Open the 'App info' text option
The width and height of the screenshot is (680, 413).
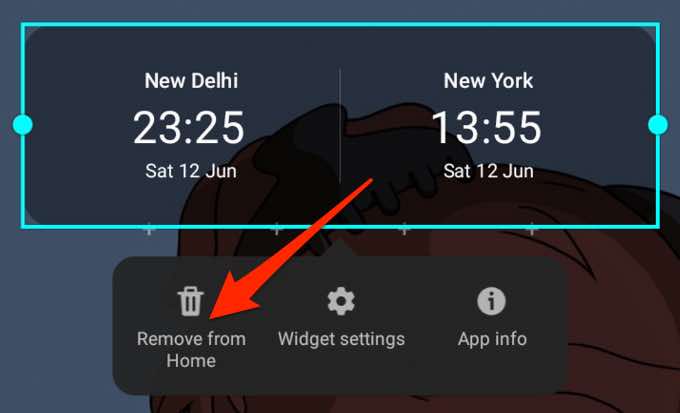[492, 339]
